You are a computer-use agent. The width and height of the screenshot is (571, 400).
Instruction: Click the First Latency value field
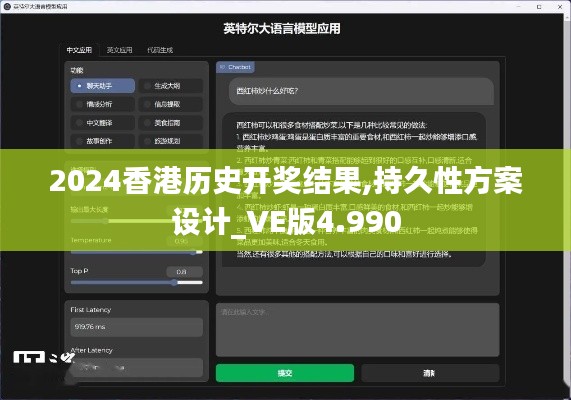coord(137,327)
